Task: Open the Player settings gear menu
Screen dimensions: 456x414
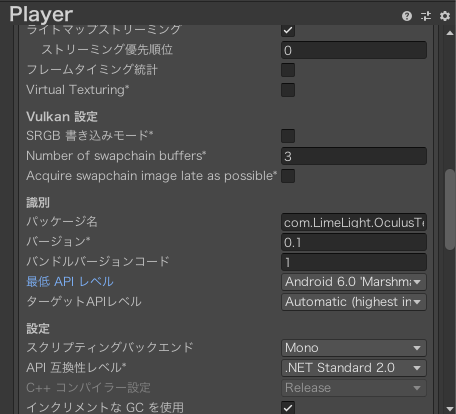Action: [x=445, y=16]
